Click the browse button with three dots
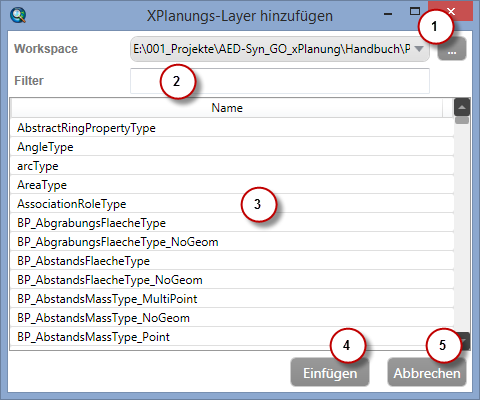 click(452, 49)
